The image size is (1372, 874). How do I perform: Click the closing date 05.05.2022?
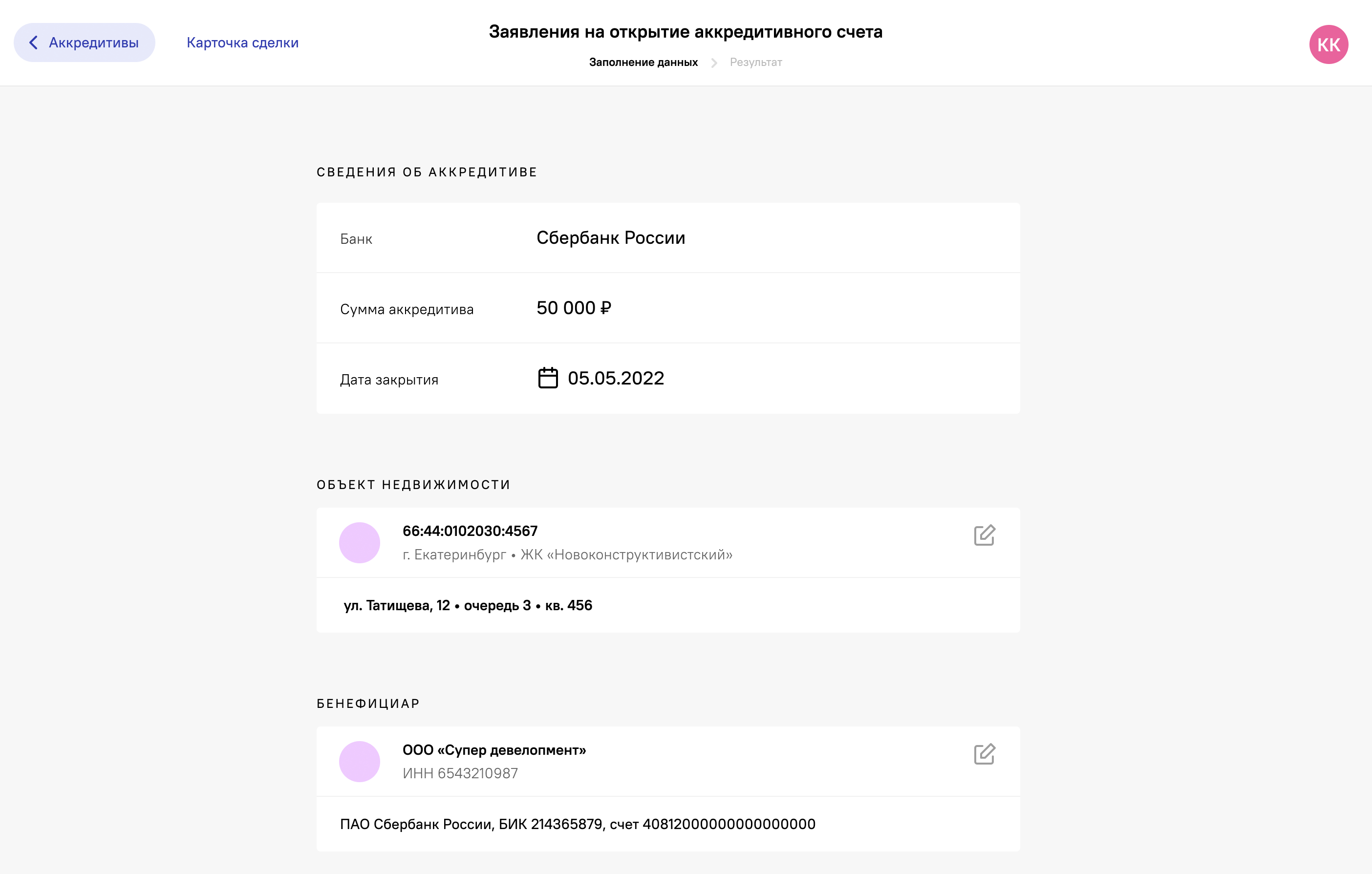click(615, 378)
